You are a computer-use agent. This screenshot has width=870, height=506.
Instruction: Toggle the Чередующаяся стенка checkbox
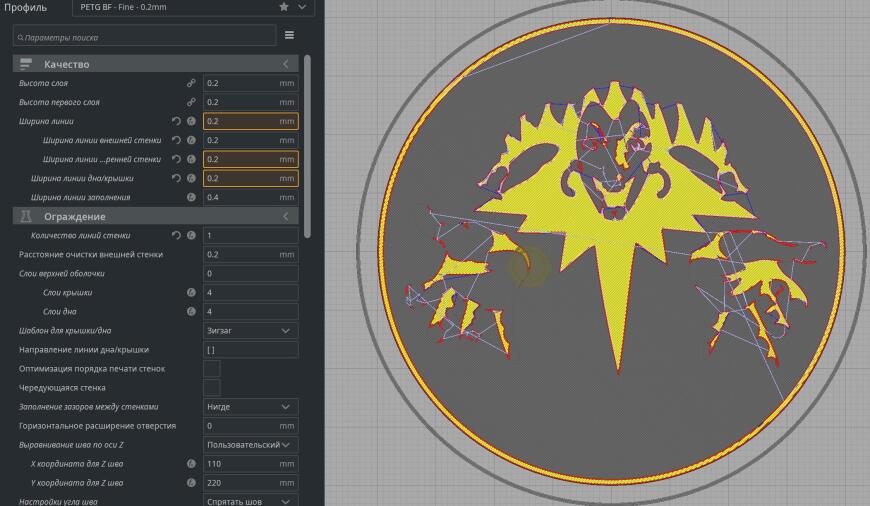click(x=211, y=387)
